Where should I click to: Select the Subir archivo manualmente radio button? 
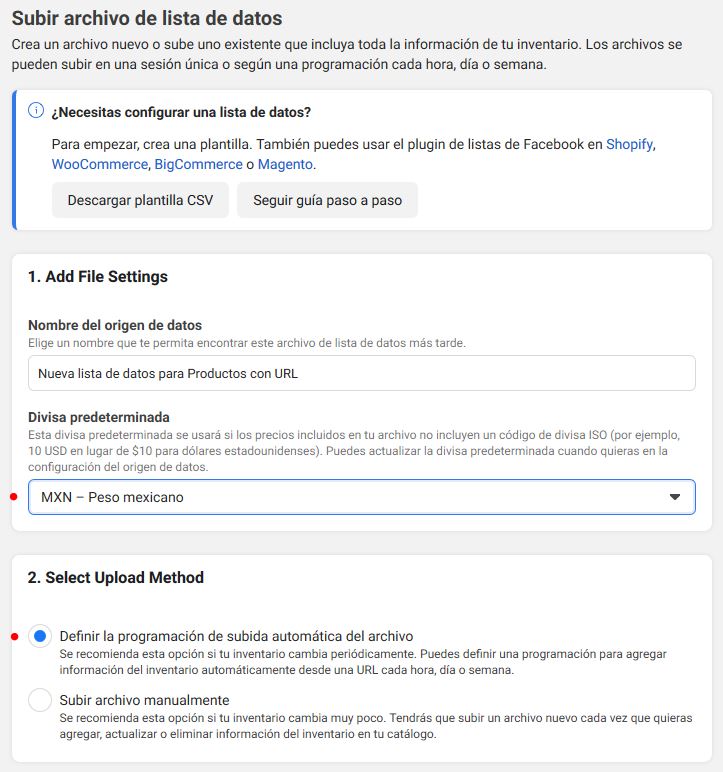click(40, 700)
